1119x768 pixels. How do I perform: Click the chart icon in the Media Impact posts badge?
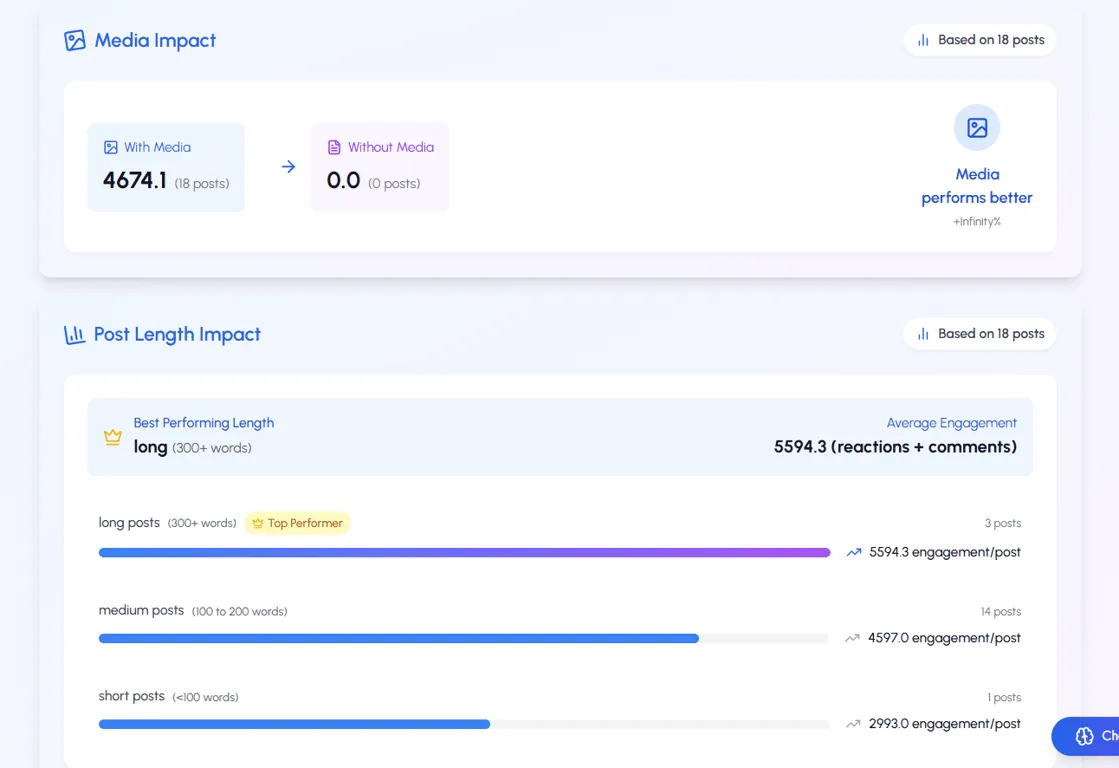[923, 40]
